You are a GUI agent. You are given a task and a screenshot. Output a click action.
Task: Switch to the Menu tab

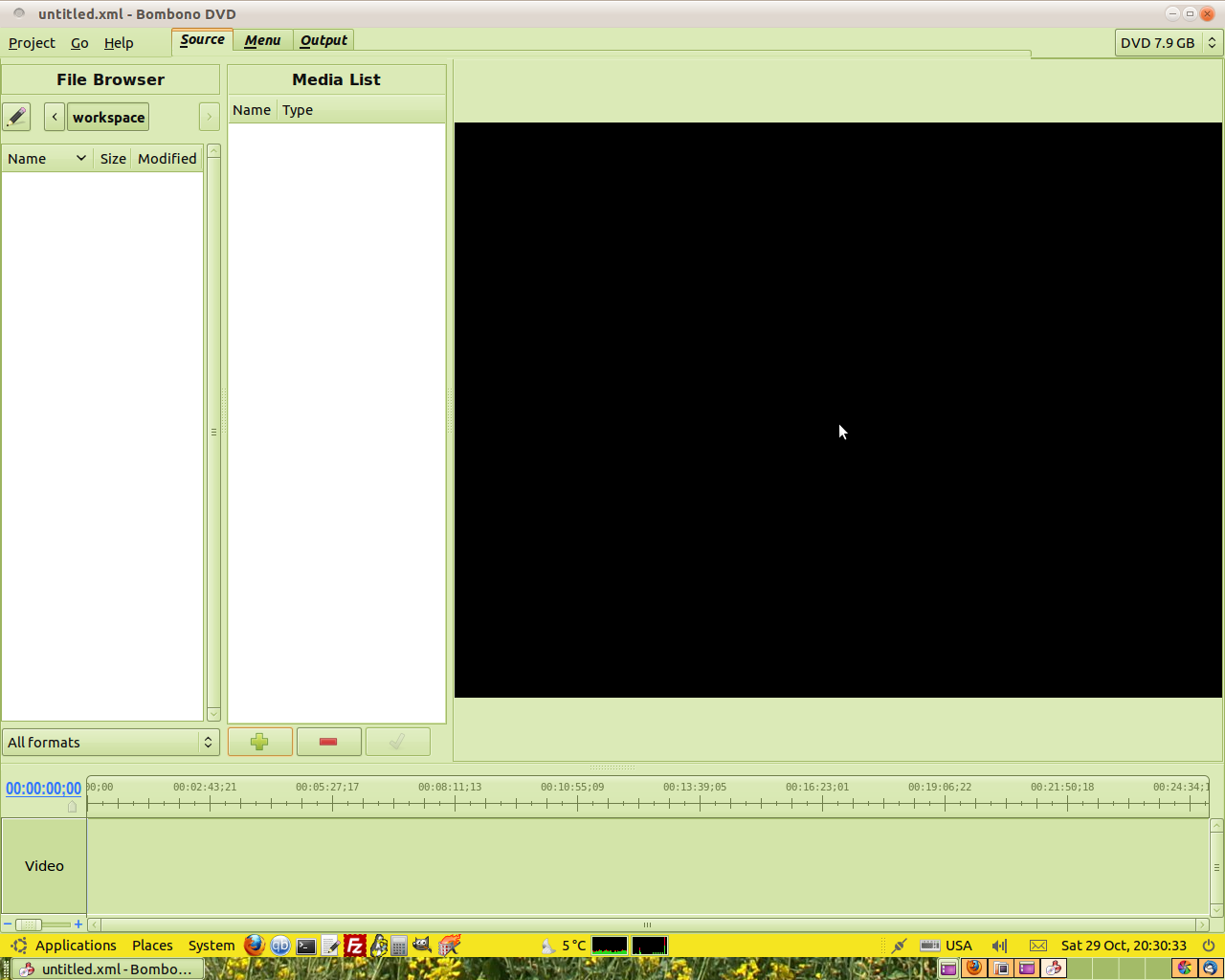pos(262,40)
